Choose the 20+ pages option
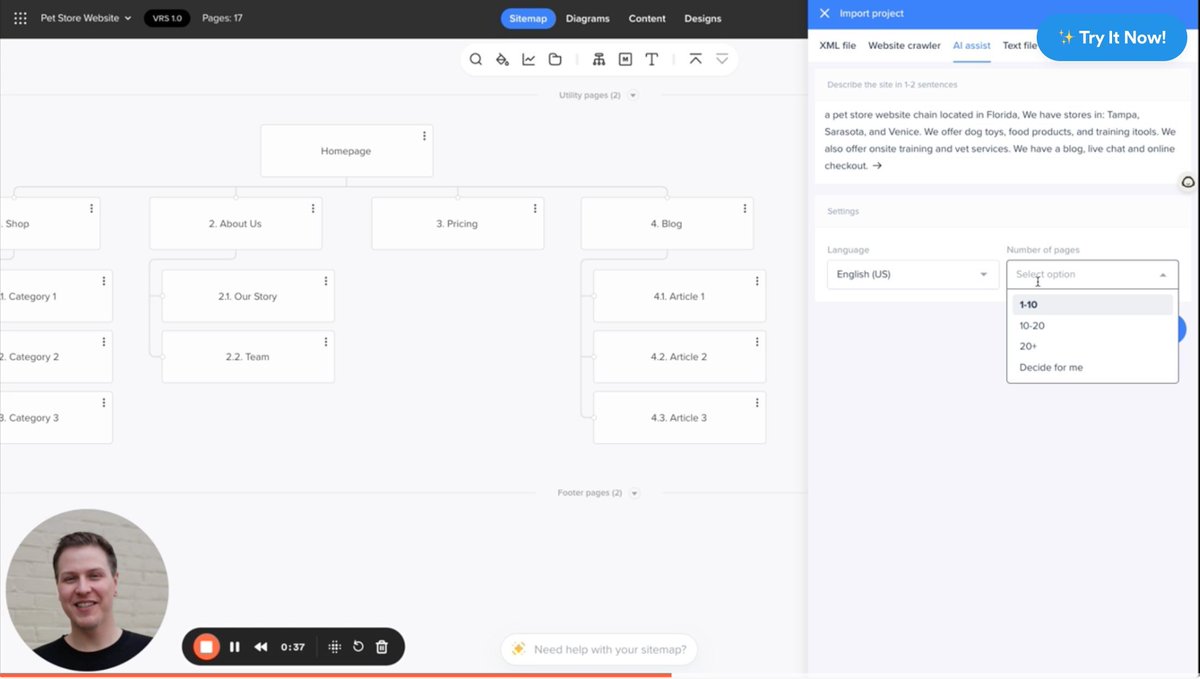Screen dimensions: 1200x679 tap(1092, 347)
